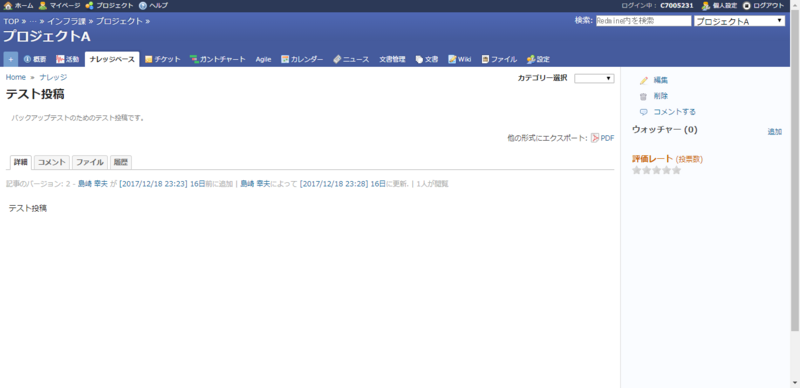Click the pencil edit (編集) icon
Viewport: 800px width, 388px height.
click(643, 81)
